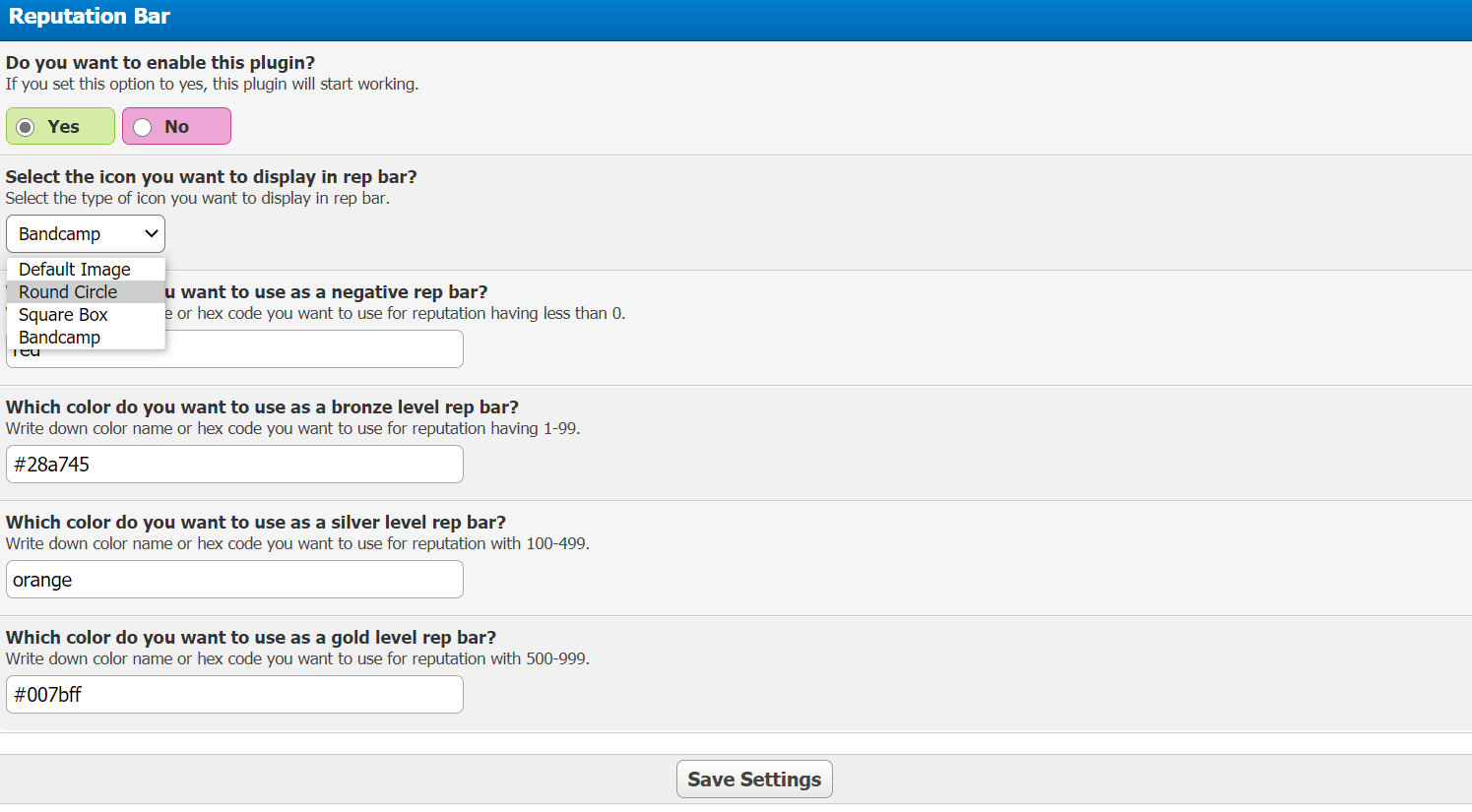Focus the gold level color field #007bff
1472x812 pixels.
(x=234, y=695)
